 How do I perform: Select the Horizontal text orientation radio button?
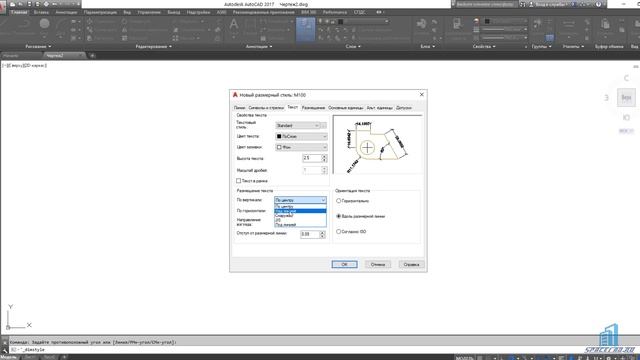coord(338,201)
